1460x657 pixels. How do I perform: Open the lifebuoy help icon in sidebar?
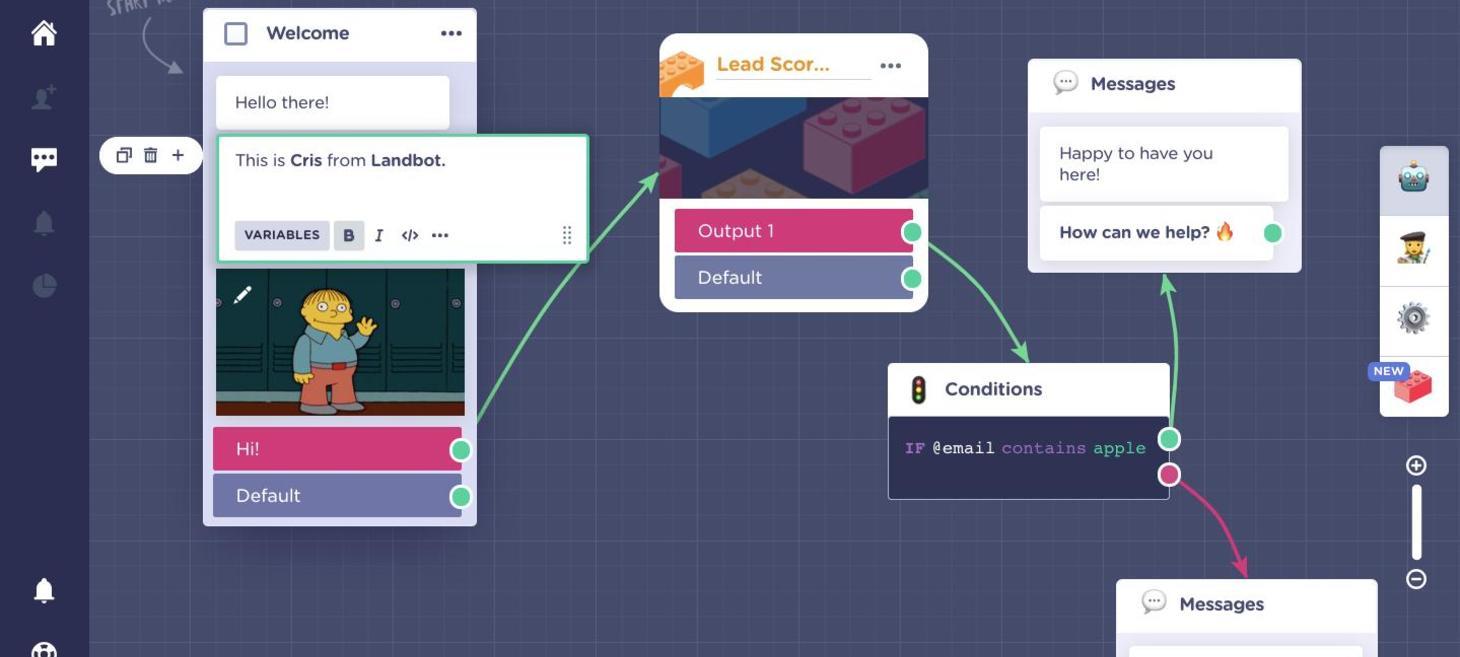[44, 649]
